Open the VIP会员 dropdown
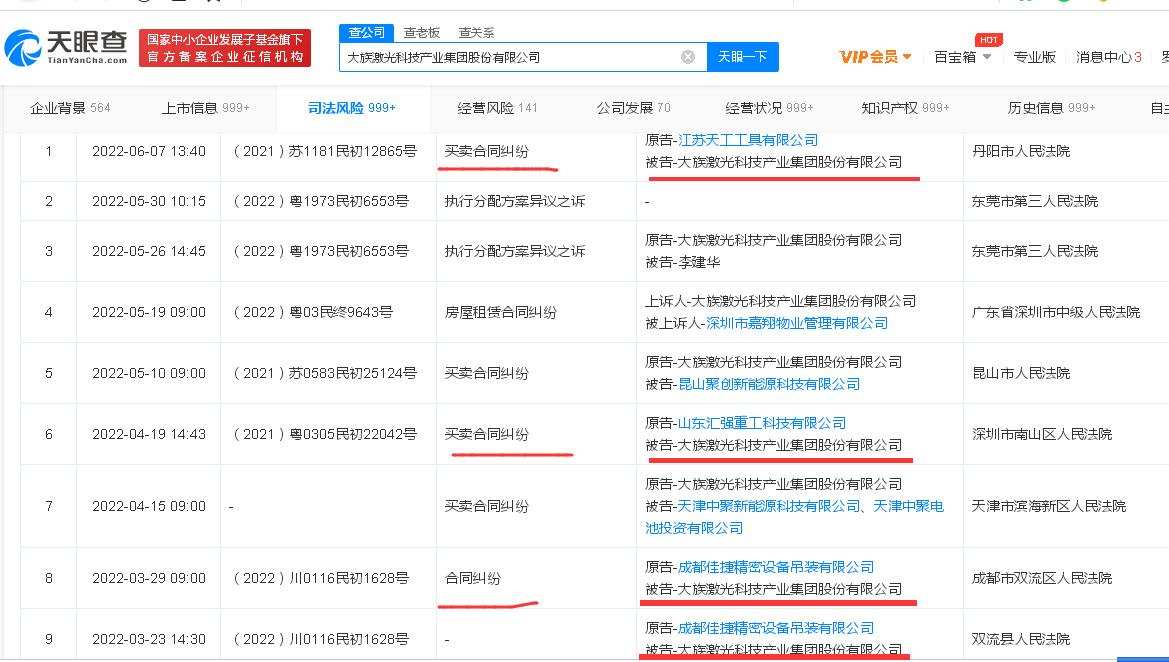Image resolution: width=1169 pixels, height=662 pixels. pos(875,57)
